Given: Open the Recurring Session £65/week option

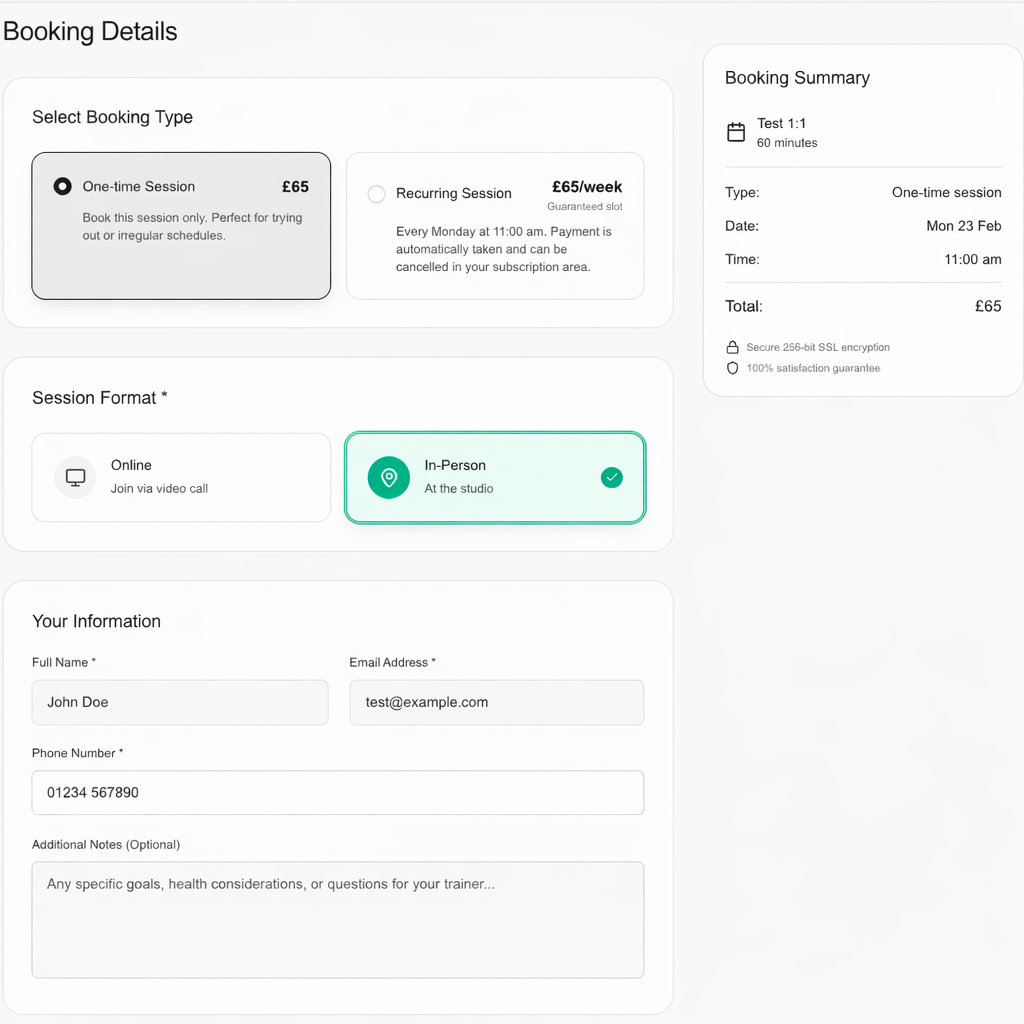Looking at the screenshot, I should 495,226.
